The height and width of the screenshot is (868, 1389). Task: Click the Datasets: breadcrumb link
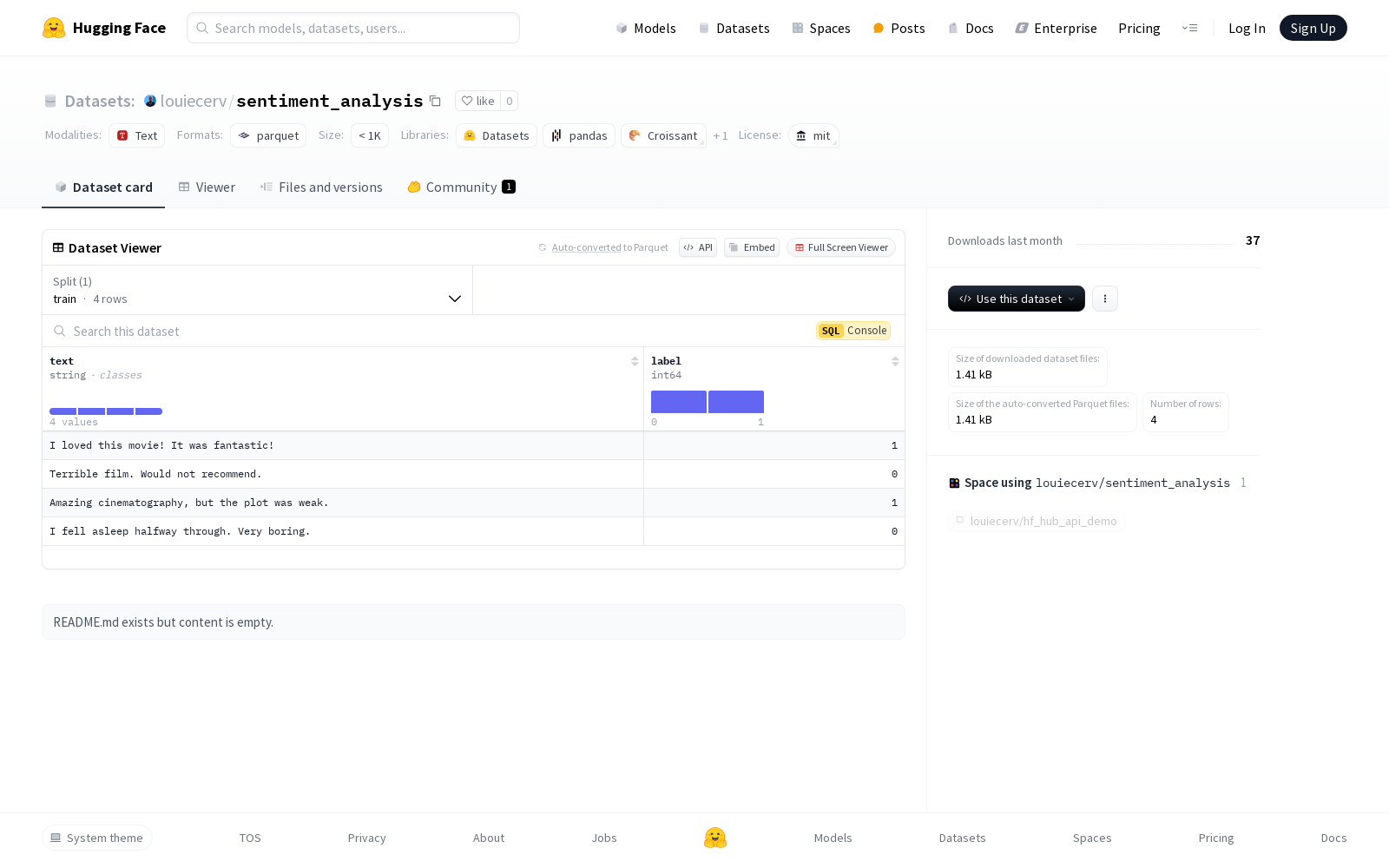[x=100, y=101]
